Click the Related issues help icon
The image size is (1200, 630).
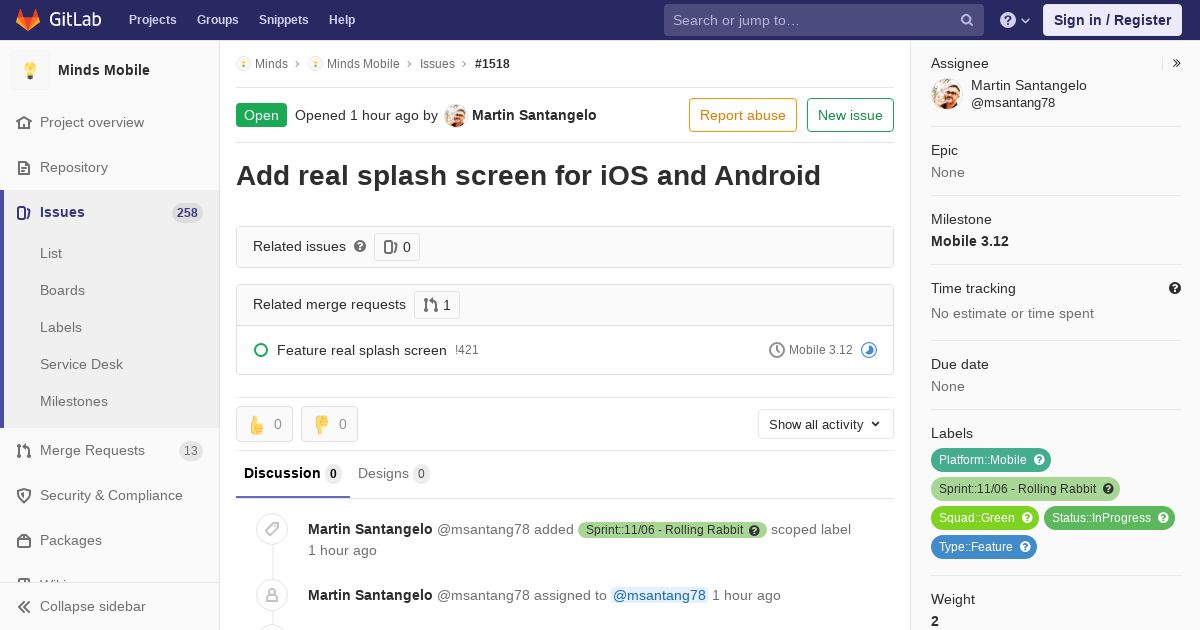coord(360,246)
